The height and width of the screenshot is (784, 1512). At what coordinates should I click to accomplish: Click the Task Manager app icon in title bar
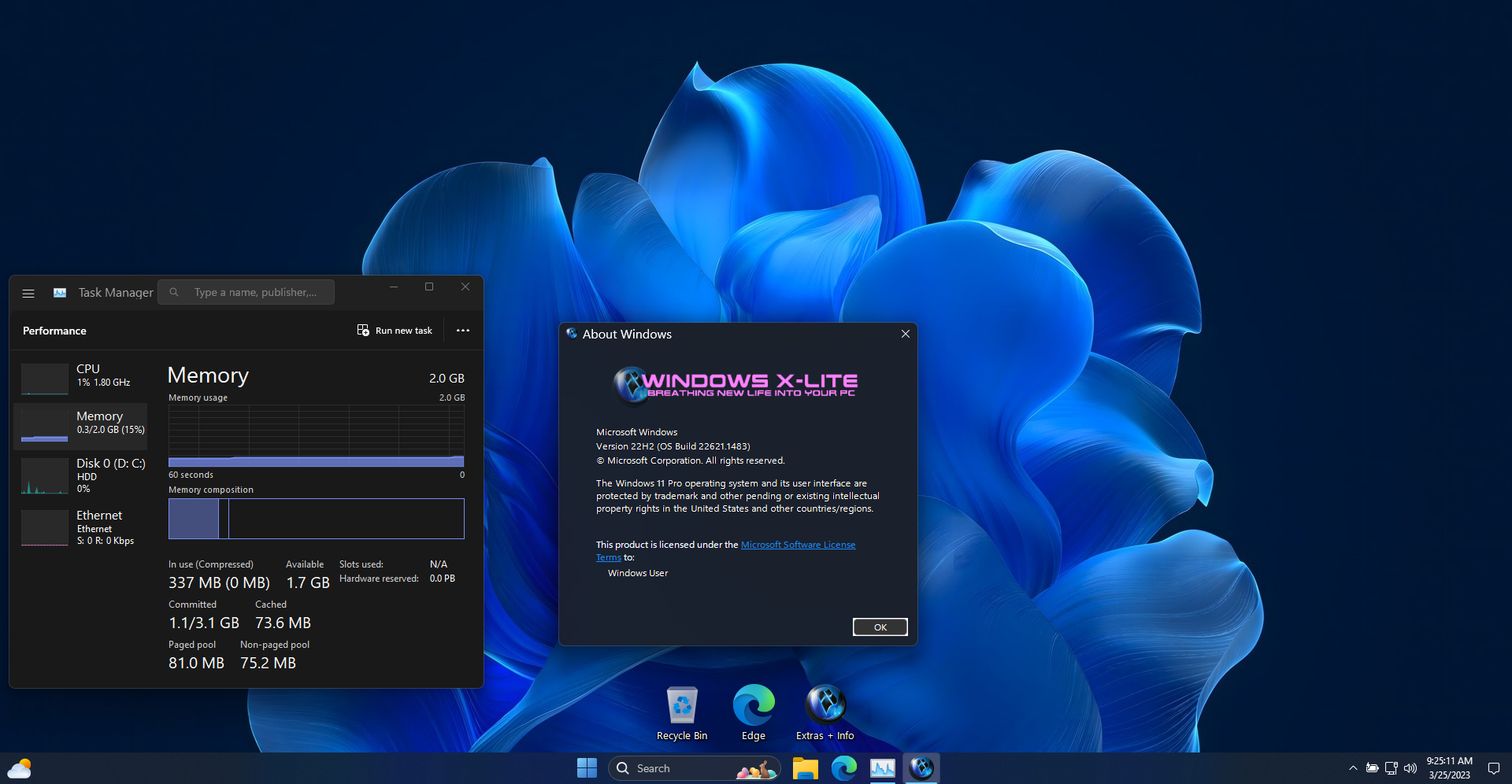[x=60, y=293]
